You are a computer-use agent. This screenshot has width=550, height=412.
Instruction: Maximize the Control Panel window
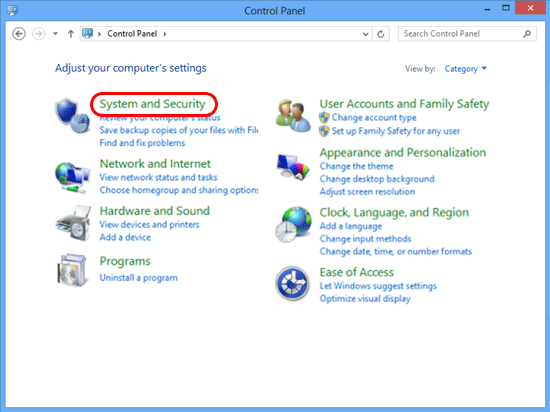pos(505,8)
